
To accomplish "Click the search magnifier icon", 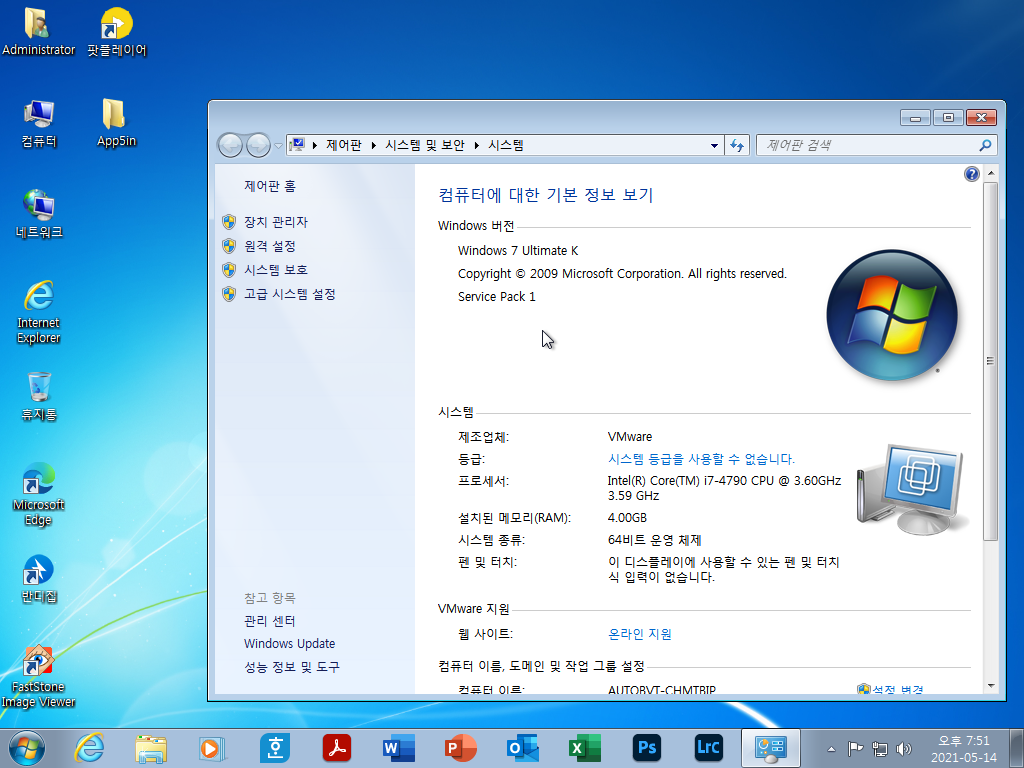I will [x=985, y=145].
